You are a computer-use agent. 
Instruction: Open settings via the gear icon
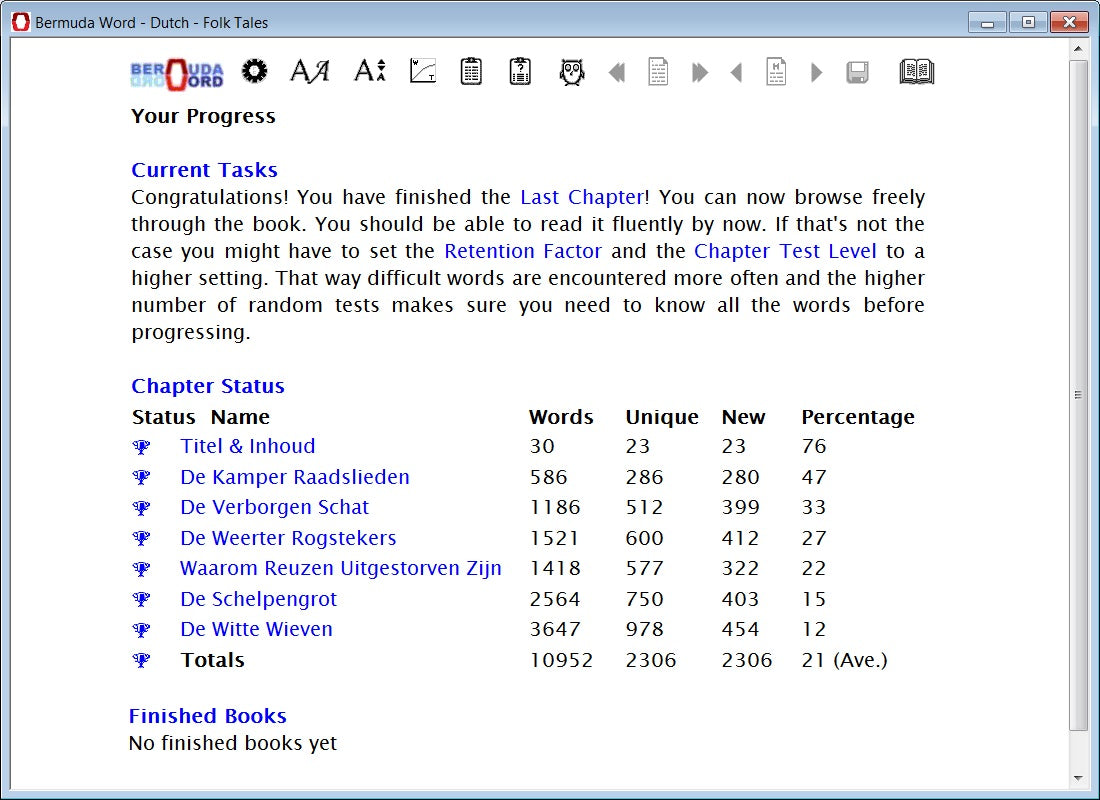[255, 71]
